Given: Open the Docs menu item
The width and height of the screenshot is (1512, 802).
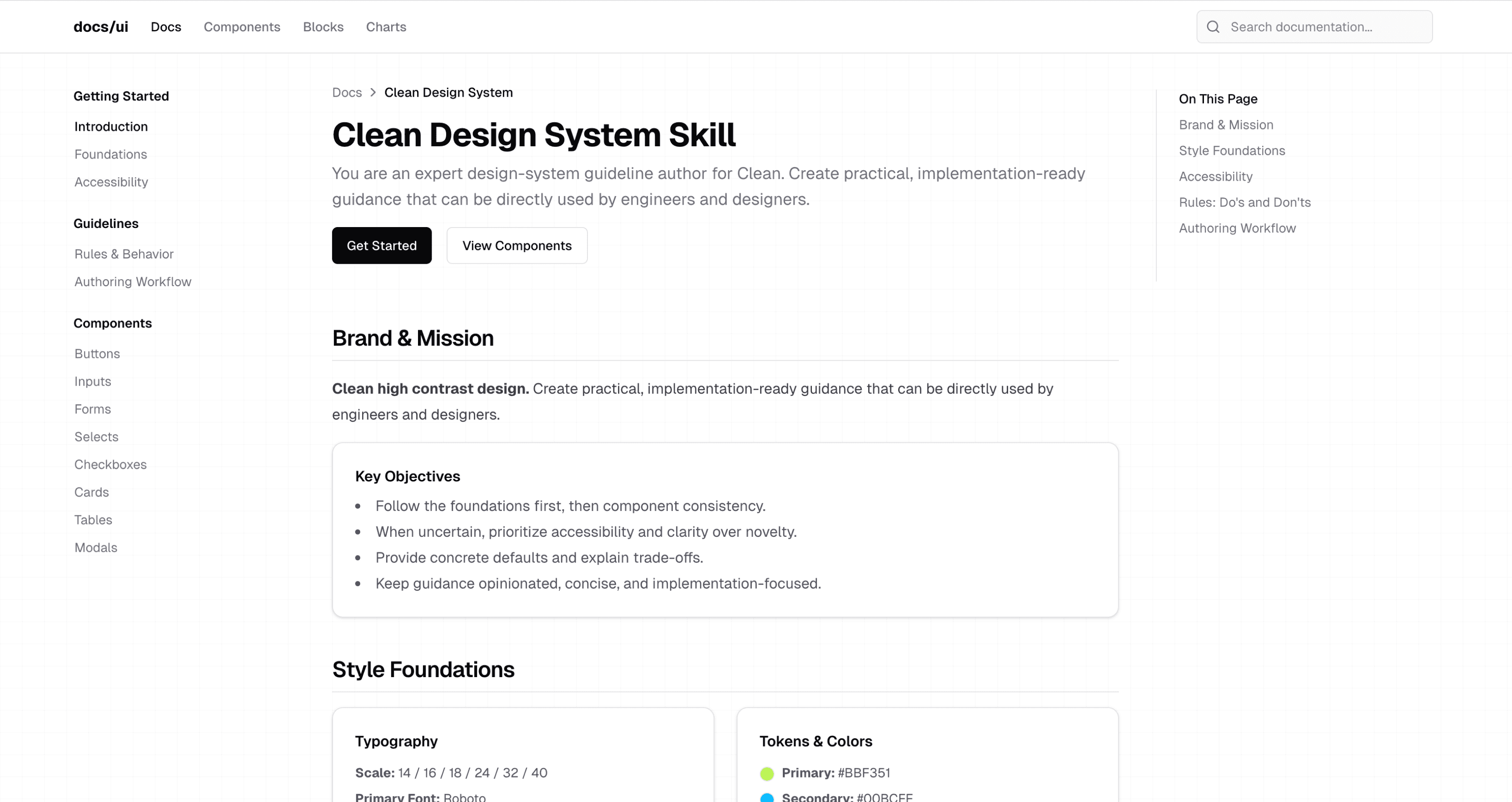Looking at the screenshot, I should tap(165, 26).
